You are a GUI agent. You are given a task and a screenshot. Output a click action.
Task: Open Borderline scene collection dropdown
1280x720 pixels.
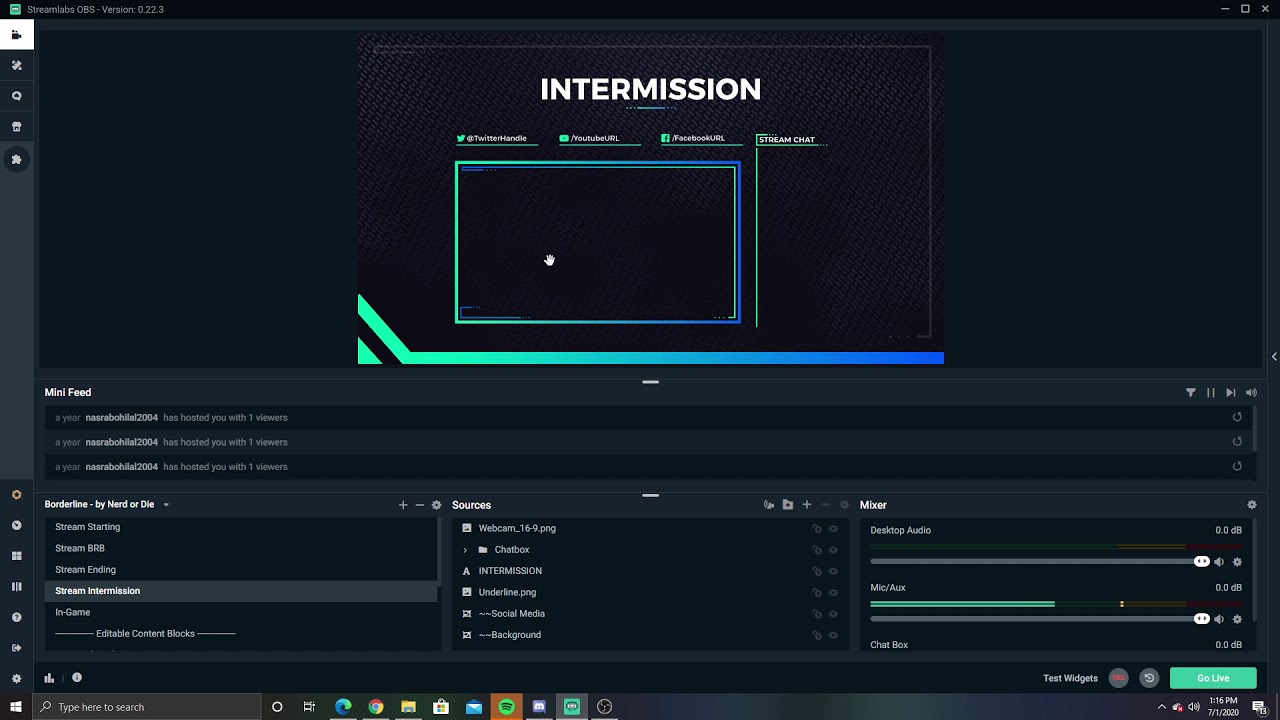(166, 505)
